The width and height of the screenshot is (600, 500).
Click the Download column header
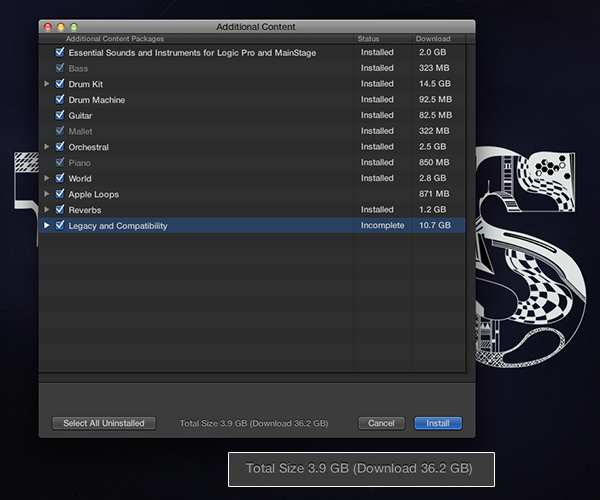click(433, 39)
